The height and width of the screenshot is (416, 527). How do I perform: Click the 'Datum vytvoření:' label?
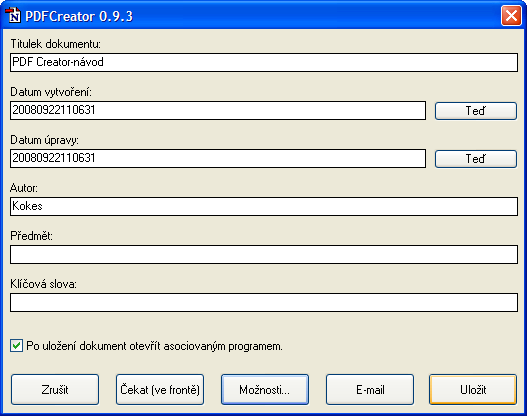click(51, 92)
